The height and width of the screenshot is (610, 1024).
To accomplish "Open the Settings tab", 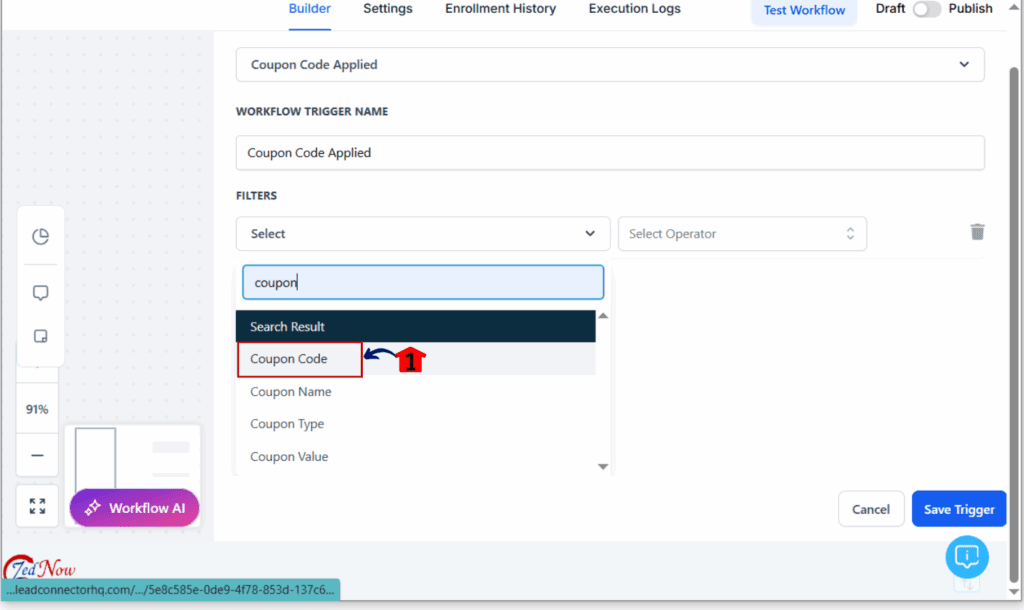I will click(388, 9).
